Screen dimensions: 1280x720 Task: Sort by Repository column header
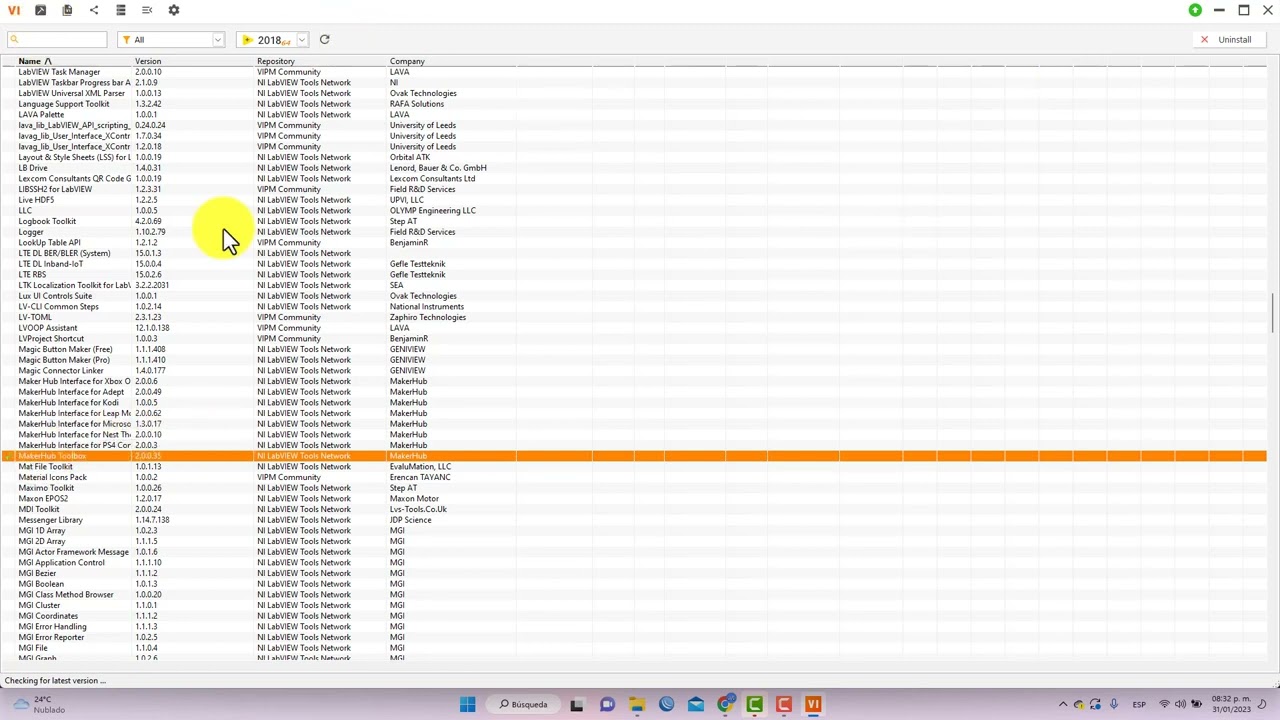click(276, 61)
